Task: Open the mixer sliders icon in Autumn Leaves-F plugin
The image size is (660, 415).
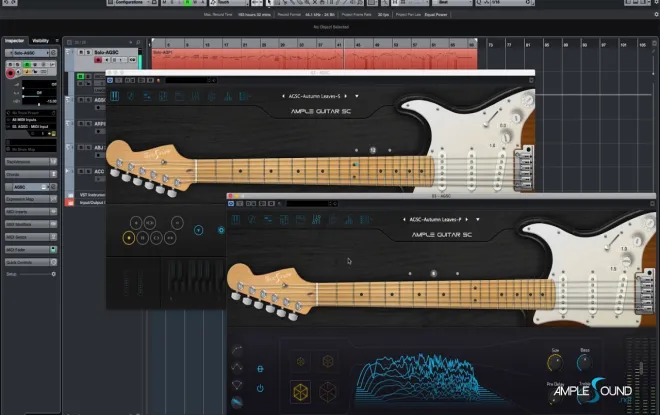Action: (316, 219)
